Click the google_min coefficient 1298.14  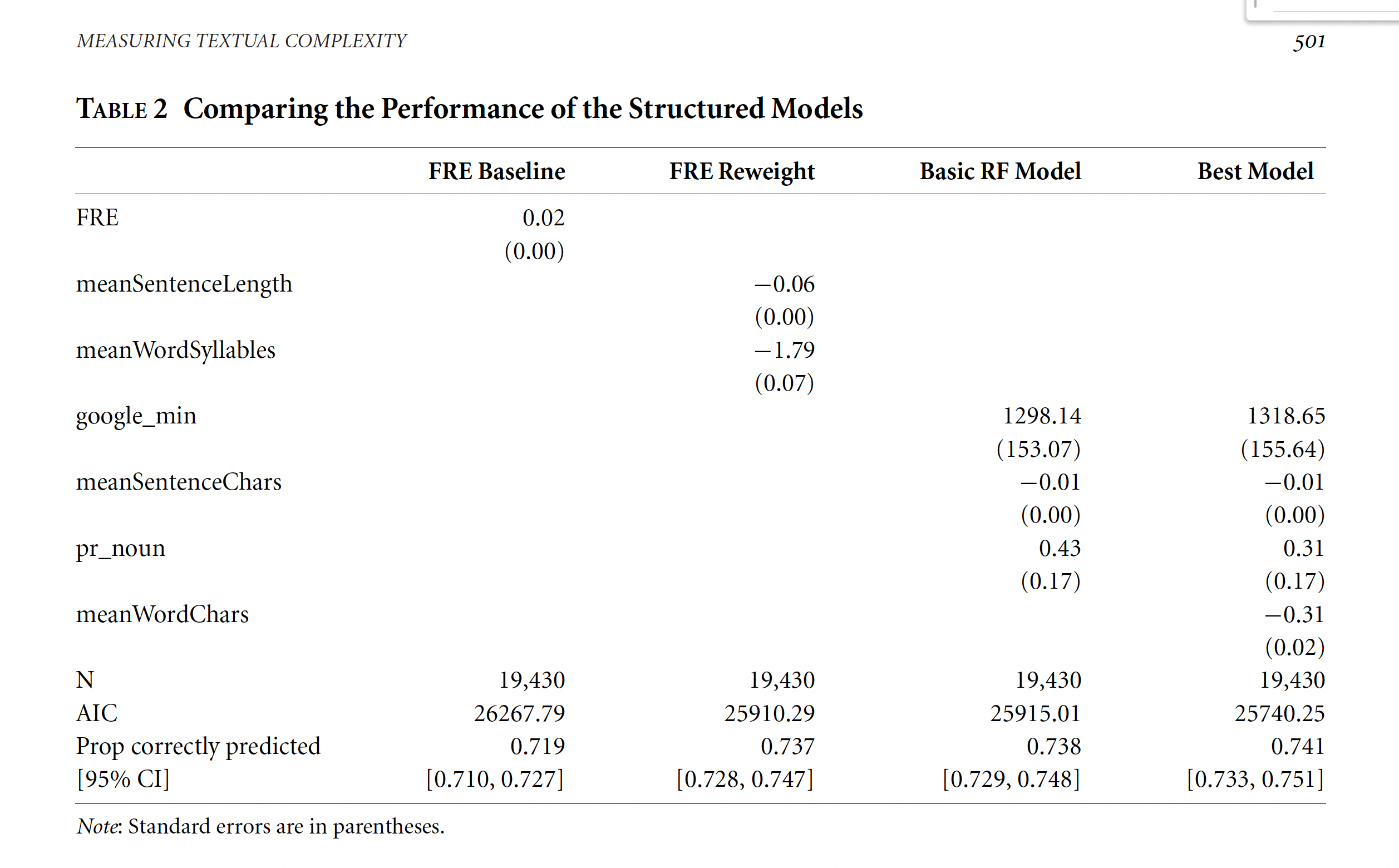(x=1041, y=416)
